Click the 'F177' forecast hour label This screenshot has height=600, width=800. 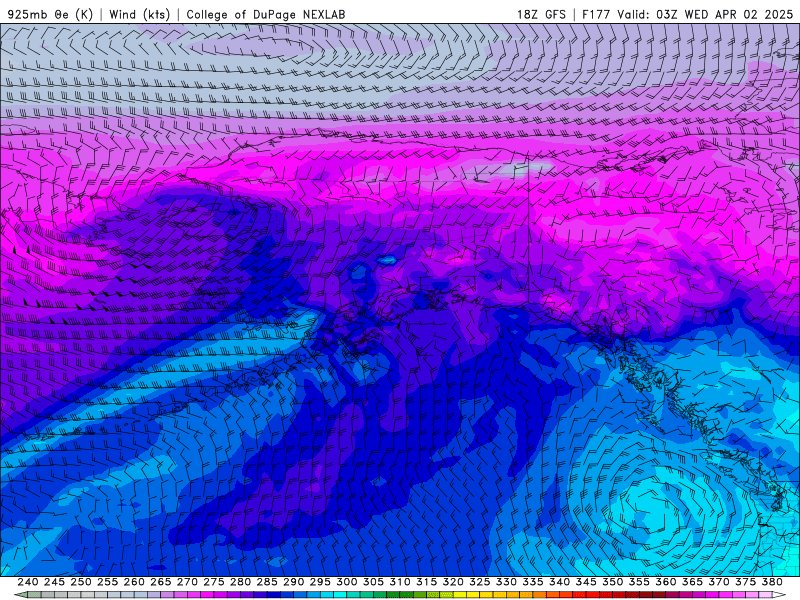coord(596,14)
